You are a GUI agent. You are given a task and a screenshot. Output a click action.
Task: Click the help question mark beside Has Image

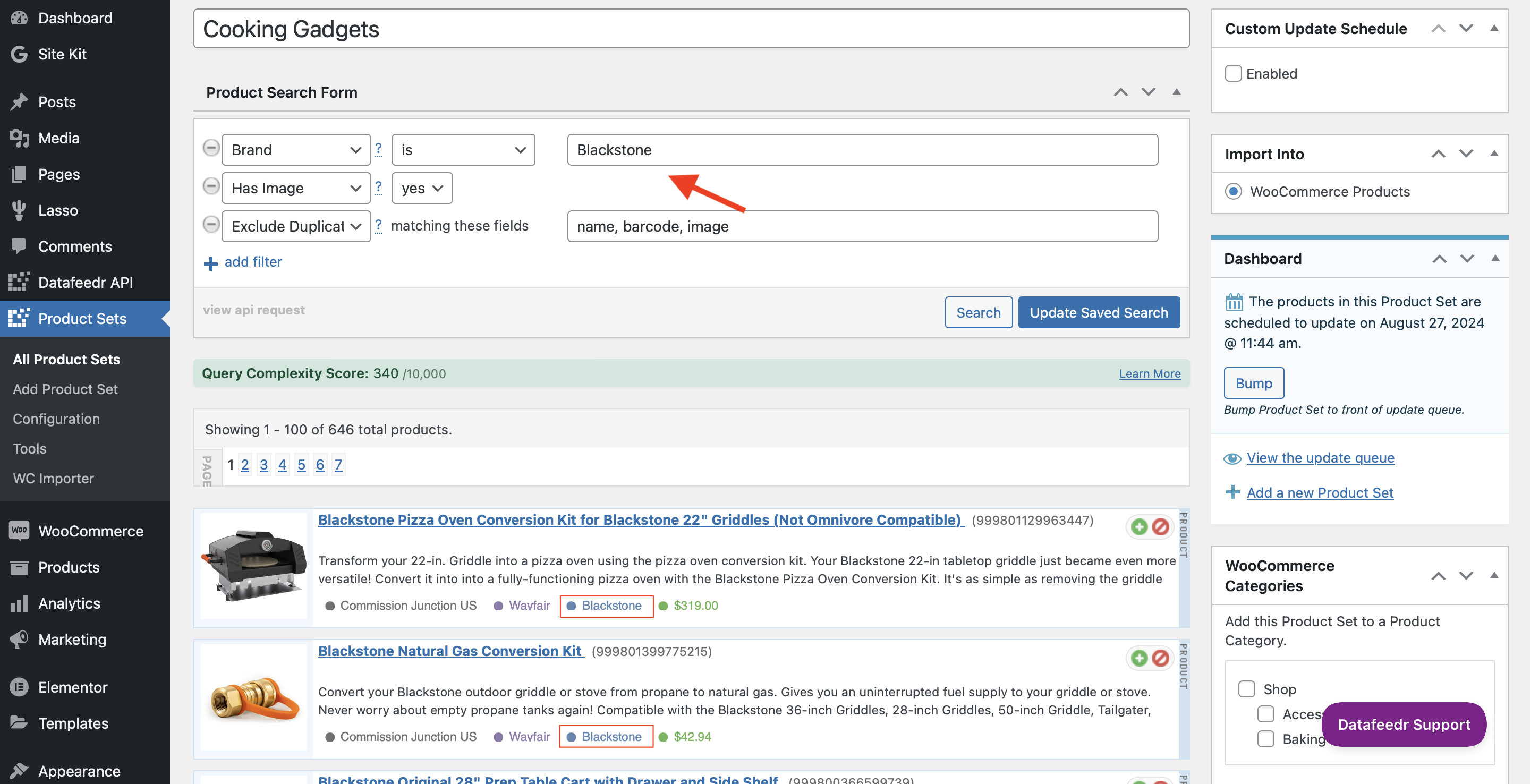378,187
